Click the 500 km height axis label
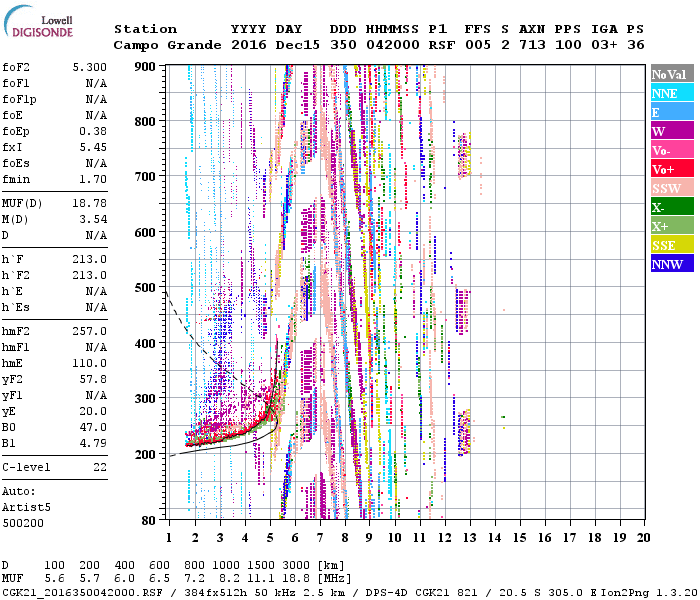The height and width of the screenshot is (600, 700). coord(145,288)
